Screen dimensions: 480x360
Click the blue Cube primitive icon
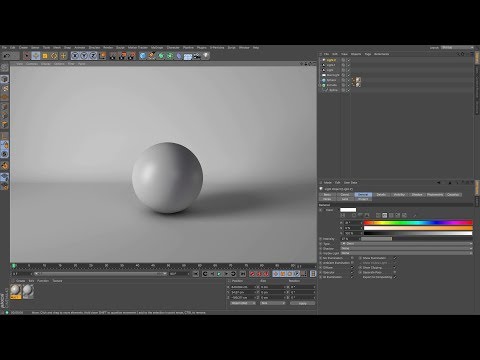[x=143, y=56]
